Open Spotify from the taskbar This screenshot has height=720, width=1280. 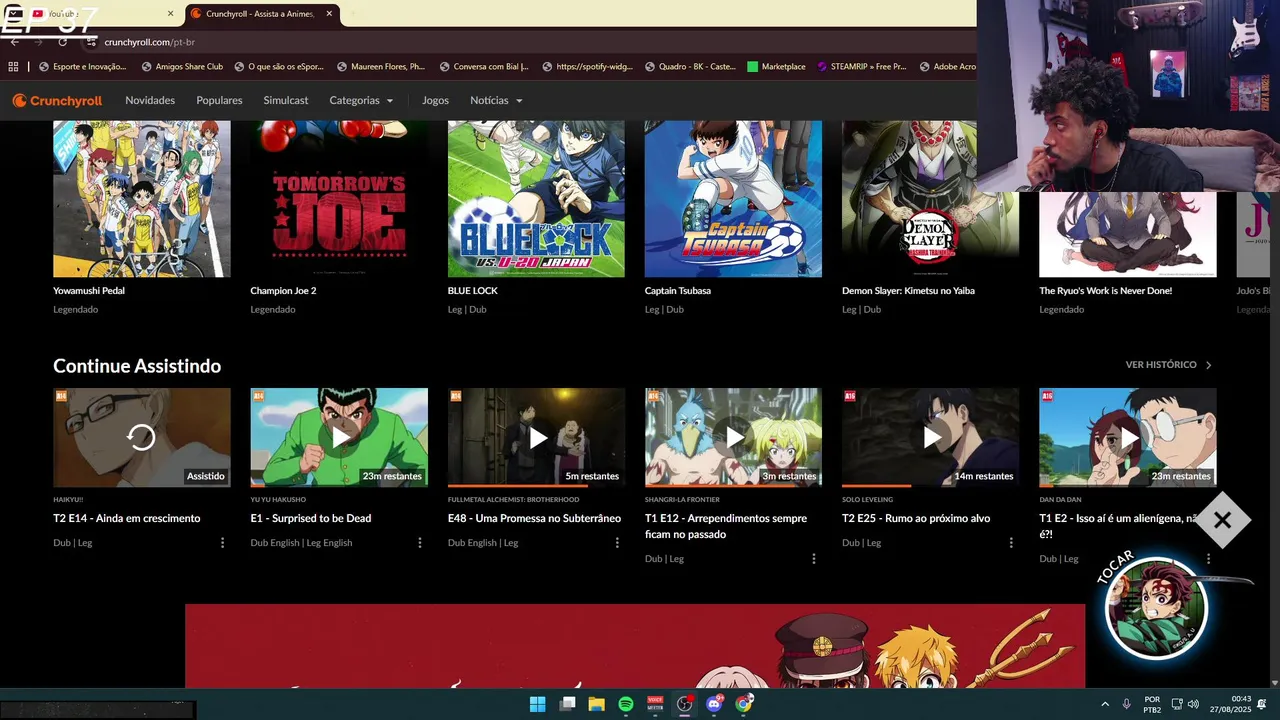pyautogui.click(x=625, y=704)
